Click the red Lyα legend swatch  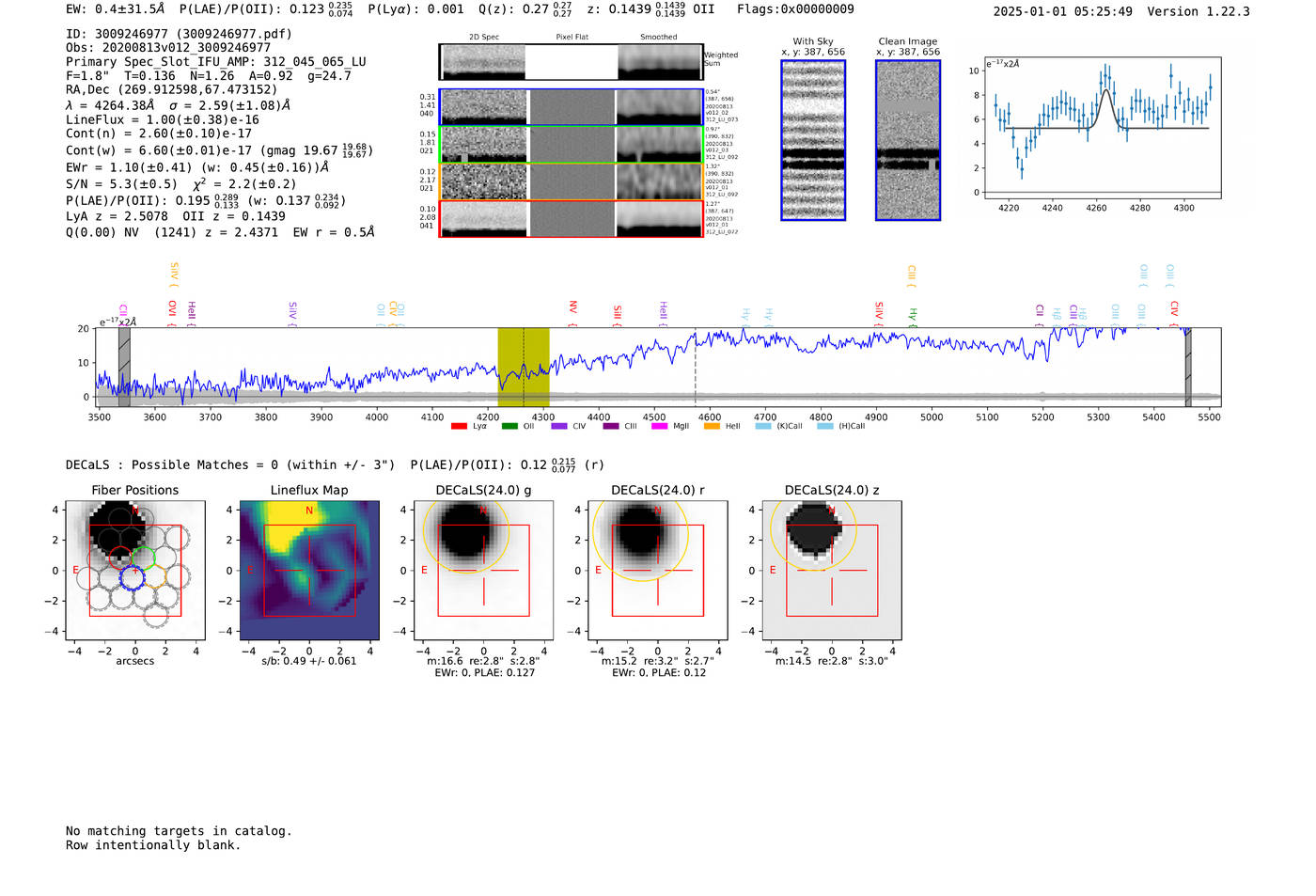point(459,426)
